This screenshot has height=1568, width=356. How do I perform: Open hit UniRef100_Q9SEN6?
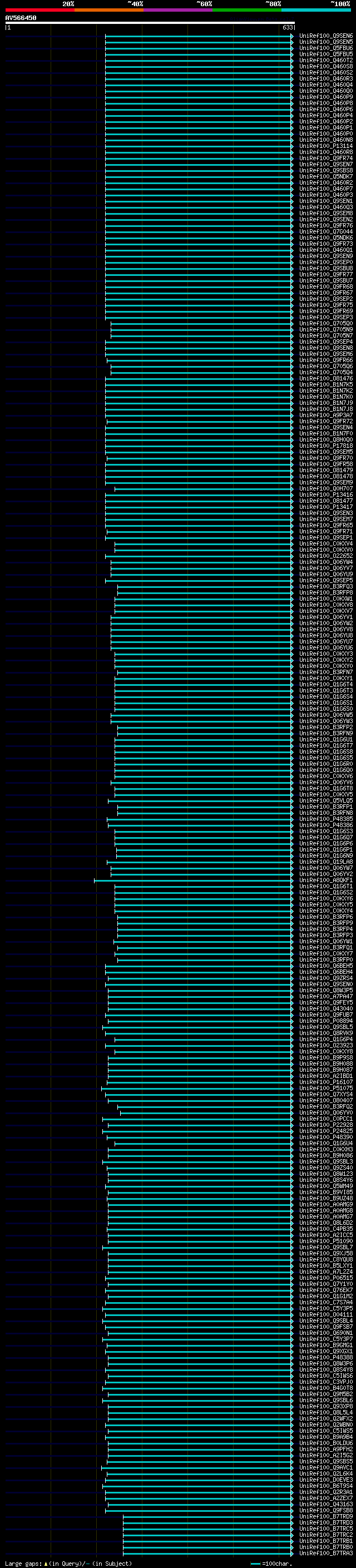(x=325, y=36)
